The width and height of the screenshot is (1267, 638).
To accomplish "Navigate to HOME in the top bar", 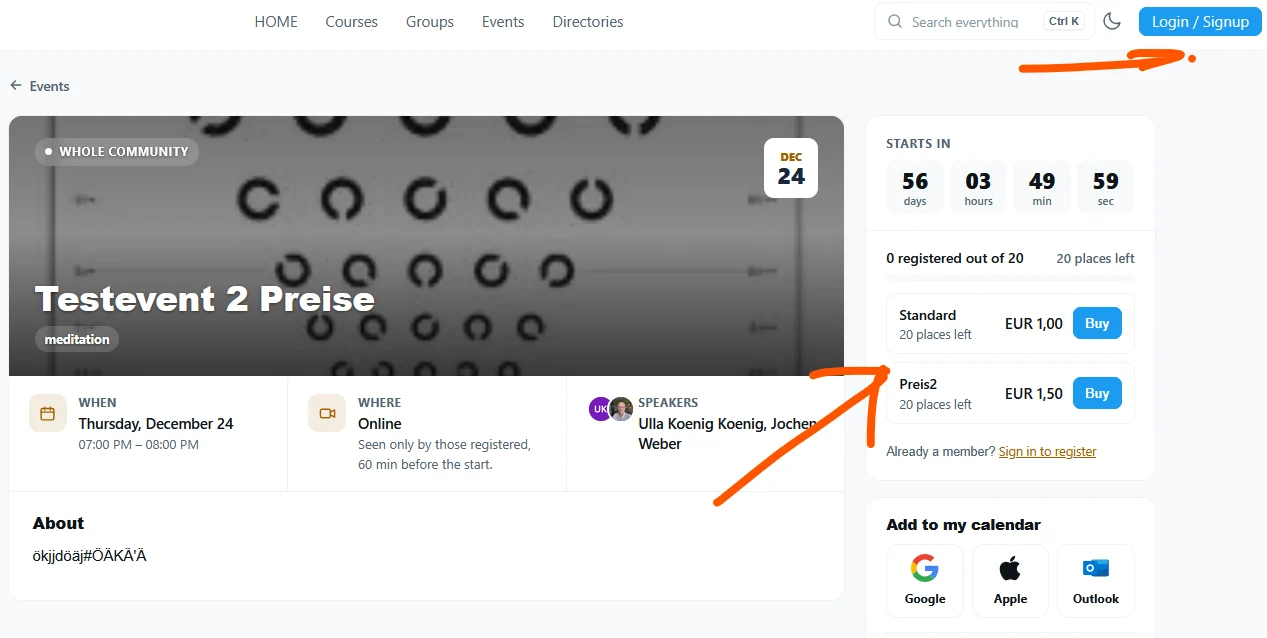I will pyautogui.click(x=276, y=22).
